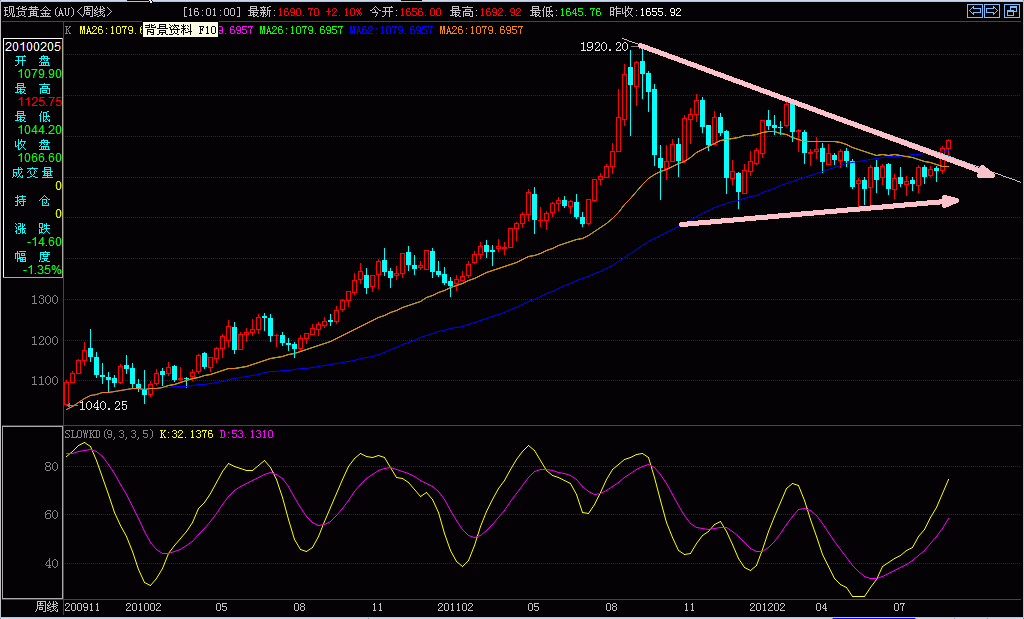Click the SLOWKD(9,3,3,5) indicator name
Image resolution: width=1024 pixels, height=619 pixels.
[110, 434]
